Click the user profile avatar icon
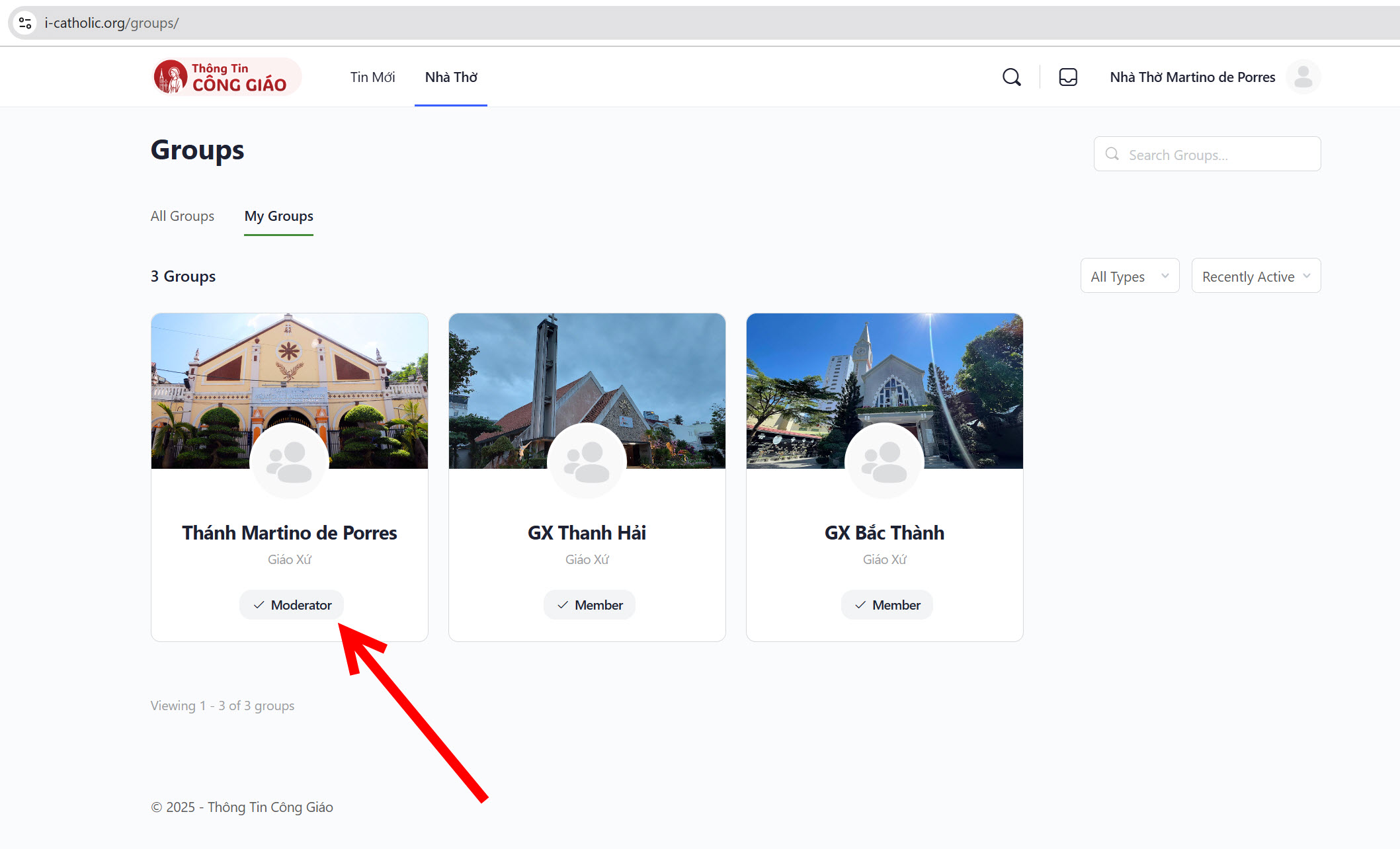 click(x=1303, y=77)
